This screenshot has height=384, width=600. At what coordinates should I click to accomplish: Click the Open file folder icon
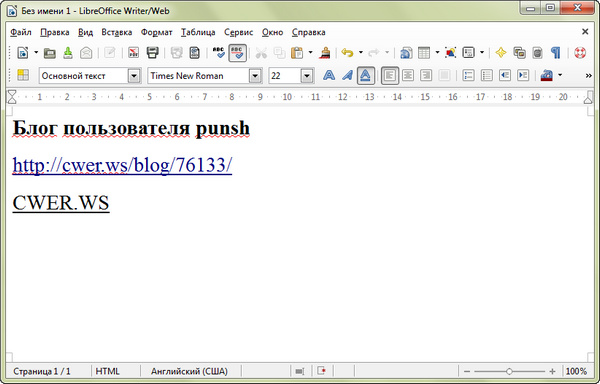[49, 53]
